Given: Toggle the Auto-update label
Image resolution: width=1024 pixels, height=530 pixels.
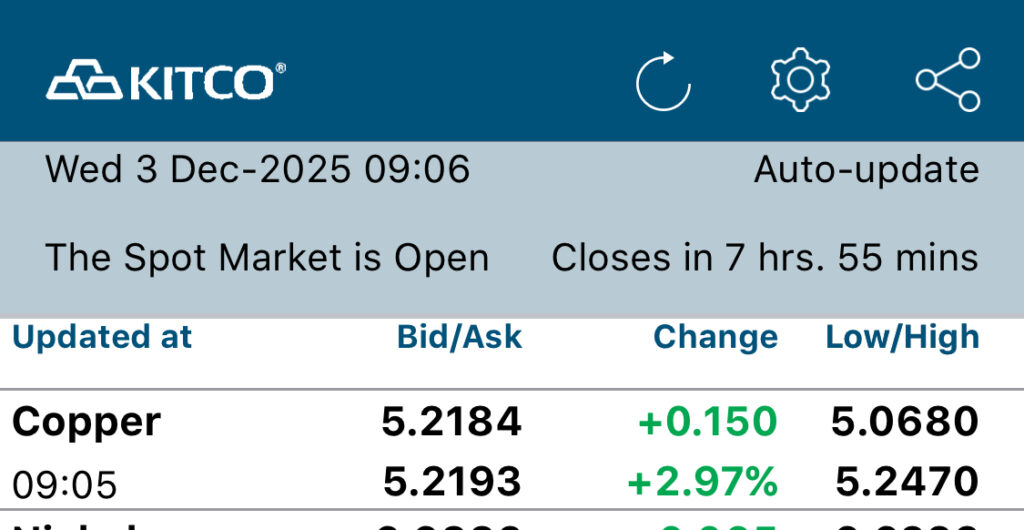Looking at the screenshot, I should tap(866, 170).
